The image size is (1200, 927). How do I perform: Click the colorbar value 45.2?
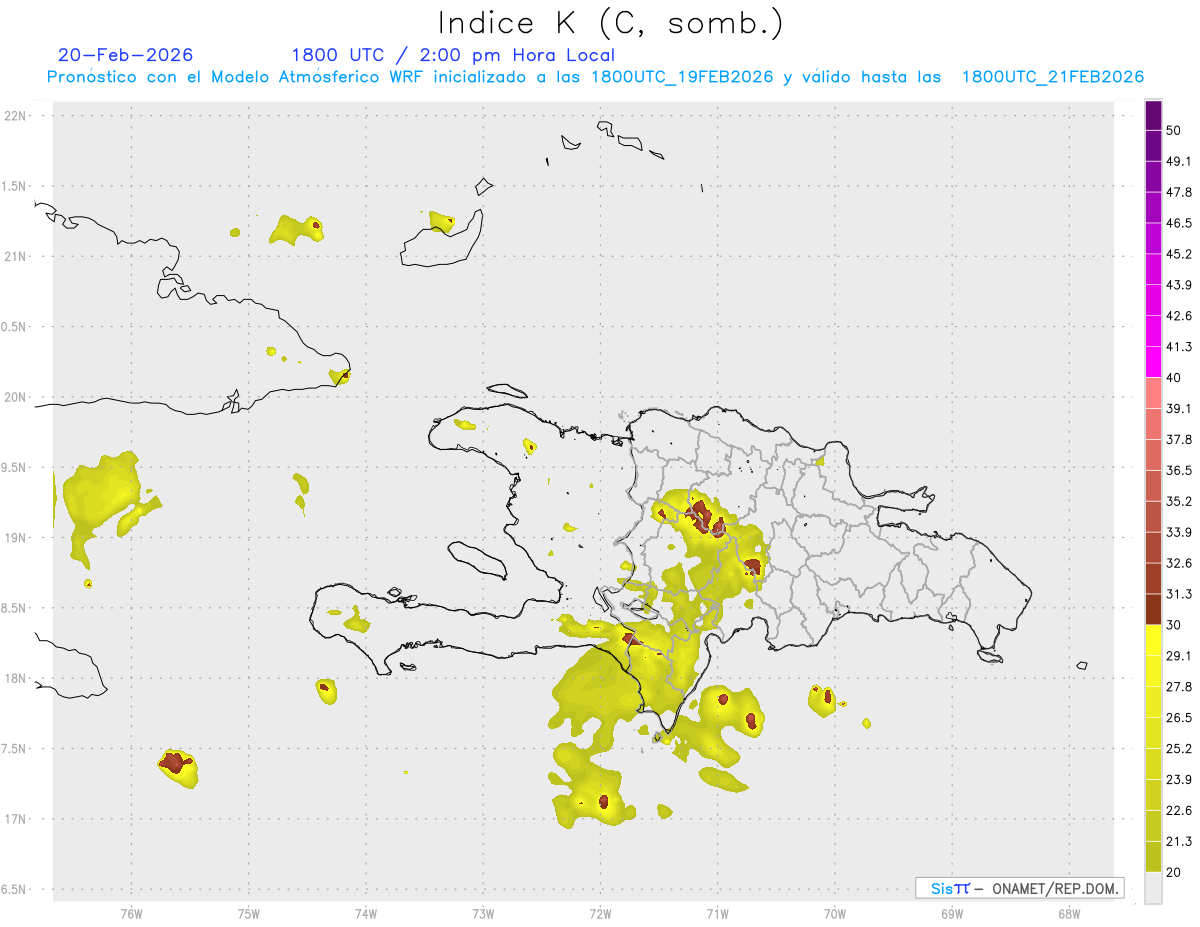(1179, 254)
